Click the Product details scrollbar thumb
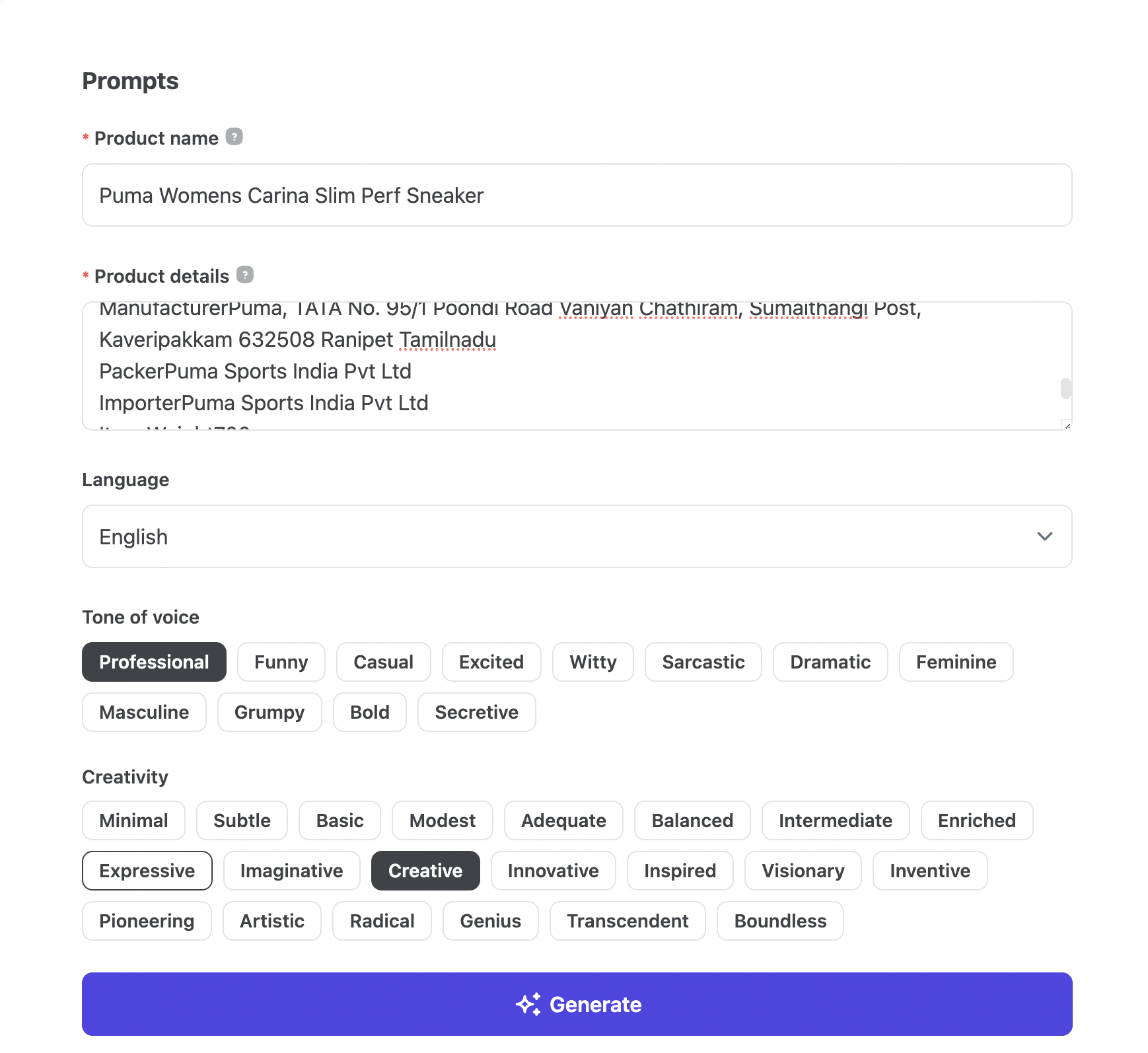Viewport: 1148px width, 1053px height. (1065, 388)
